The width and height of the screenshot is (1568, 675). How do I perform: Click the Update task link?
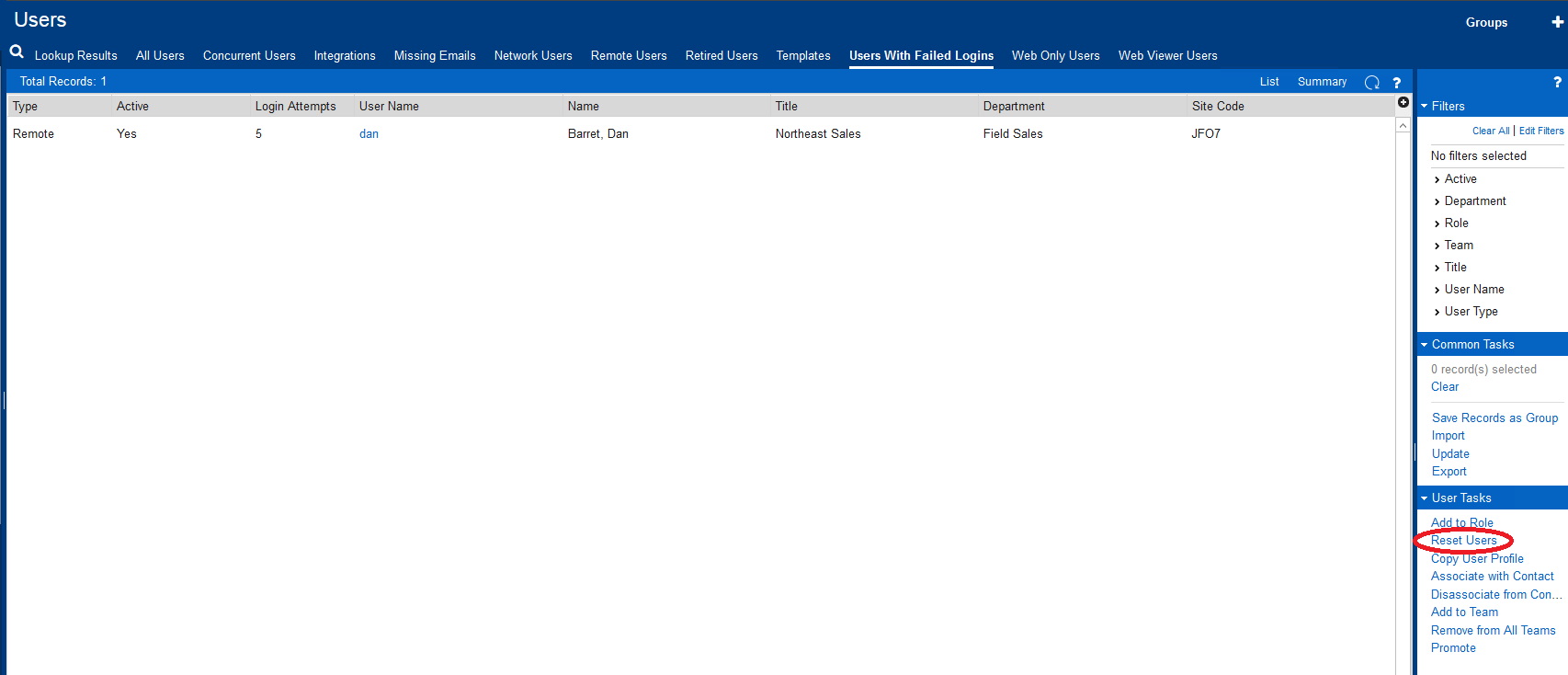click(1450, 454)
